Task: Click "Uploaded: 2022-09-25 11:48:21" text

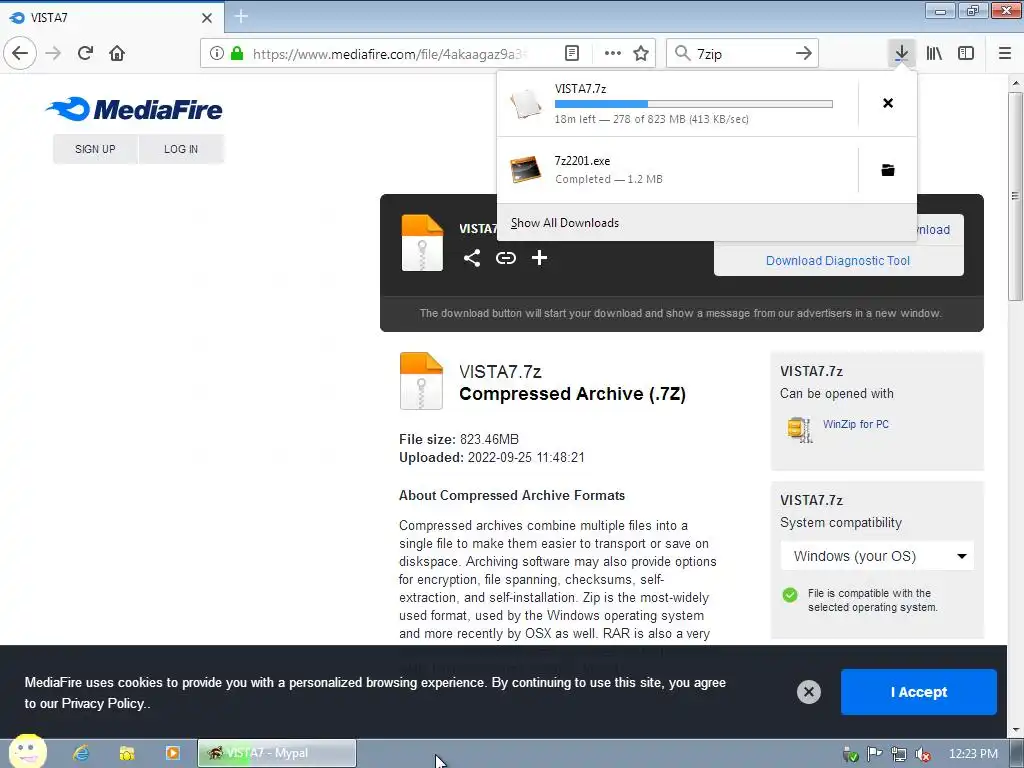Action: 492,457
